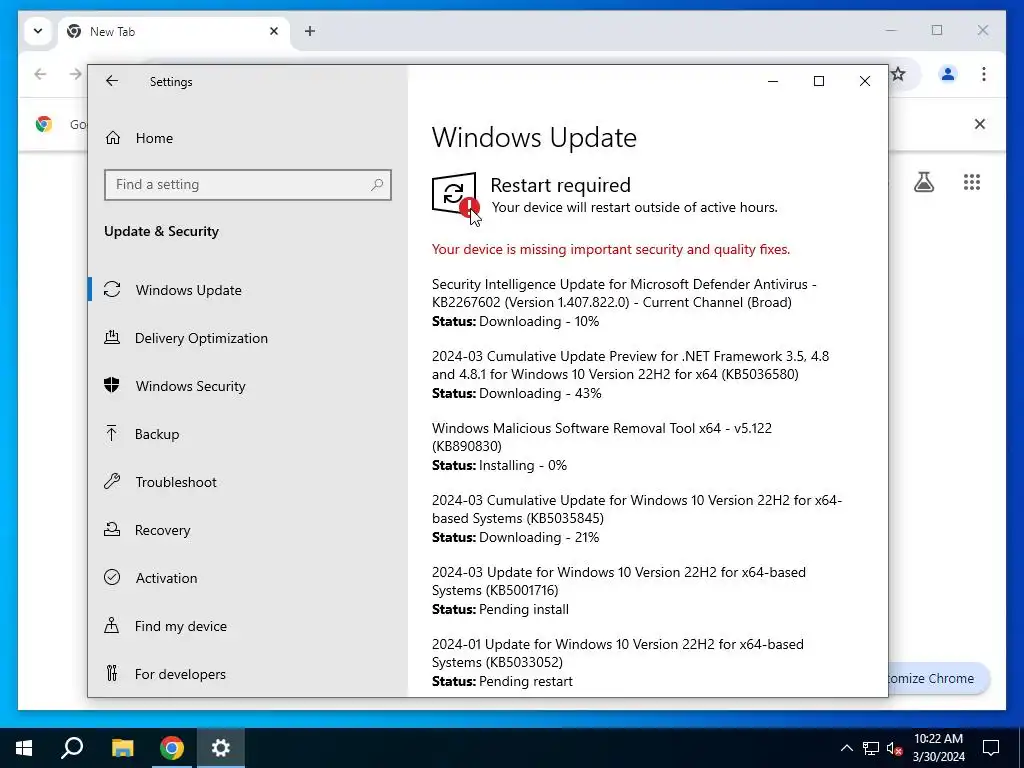
Task: Click the Delivery Optimization icon
Action: [x=112, y=337]
